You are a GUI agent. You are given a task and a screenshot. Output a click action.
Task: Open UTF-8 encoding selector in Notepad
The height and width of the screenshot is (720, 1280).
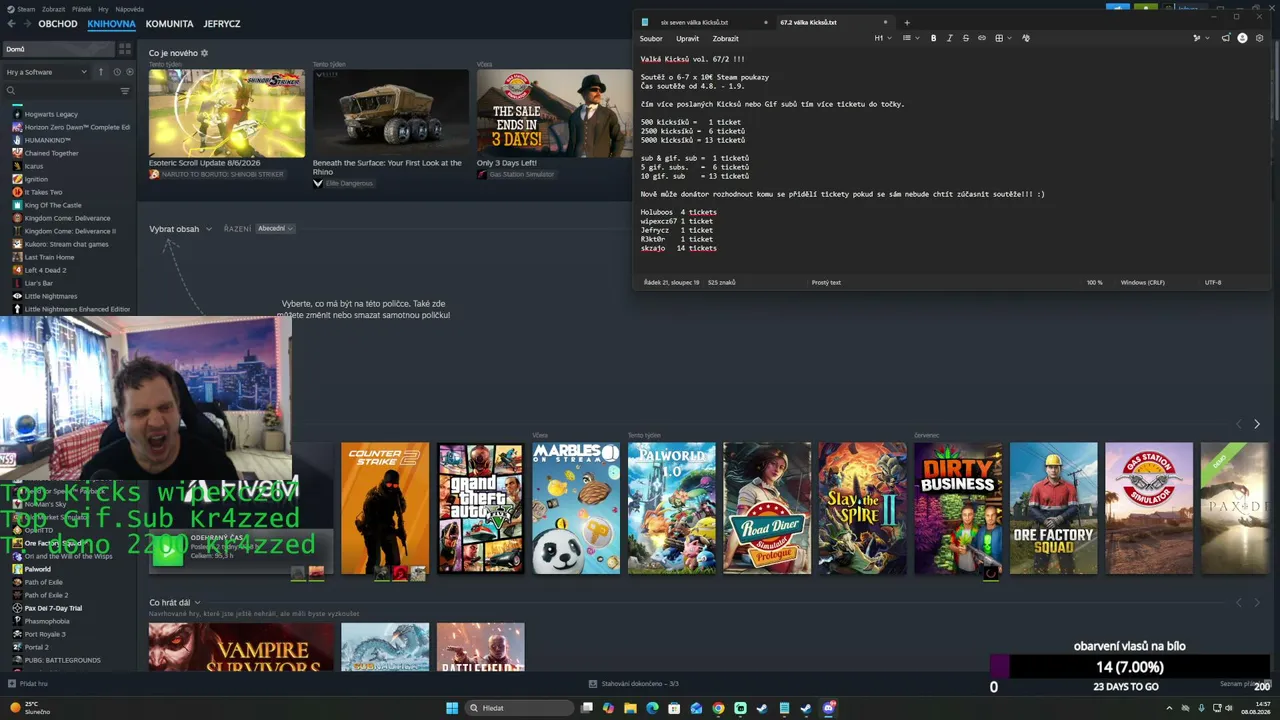pyautogui.click(x=1213, y=282)
